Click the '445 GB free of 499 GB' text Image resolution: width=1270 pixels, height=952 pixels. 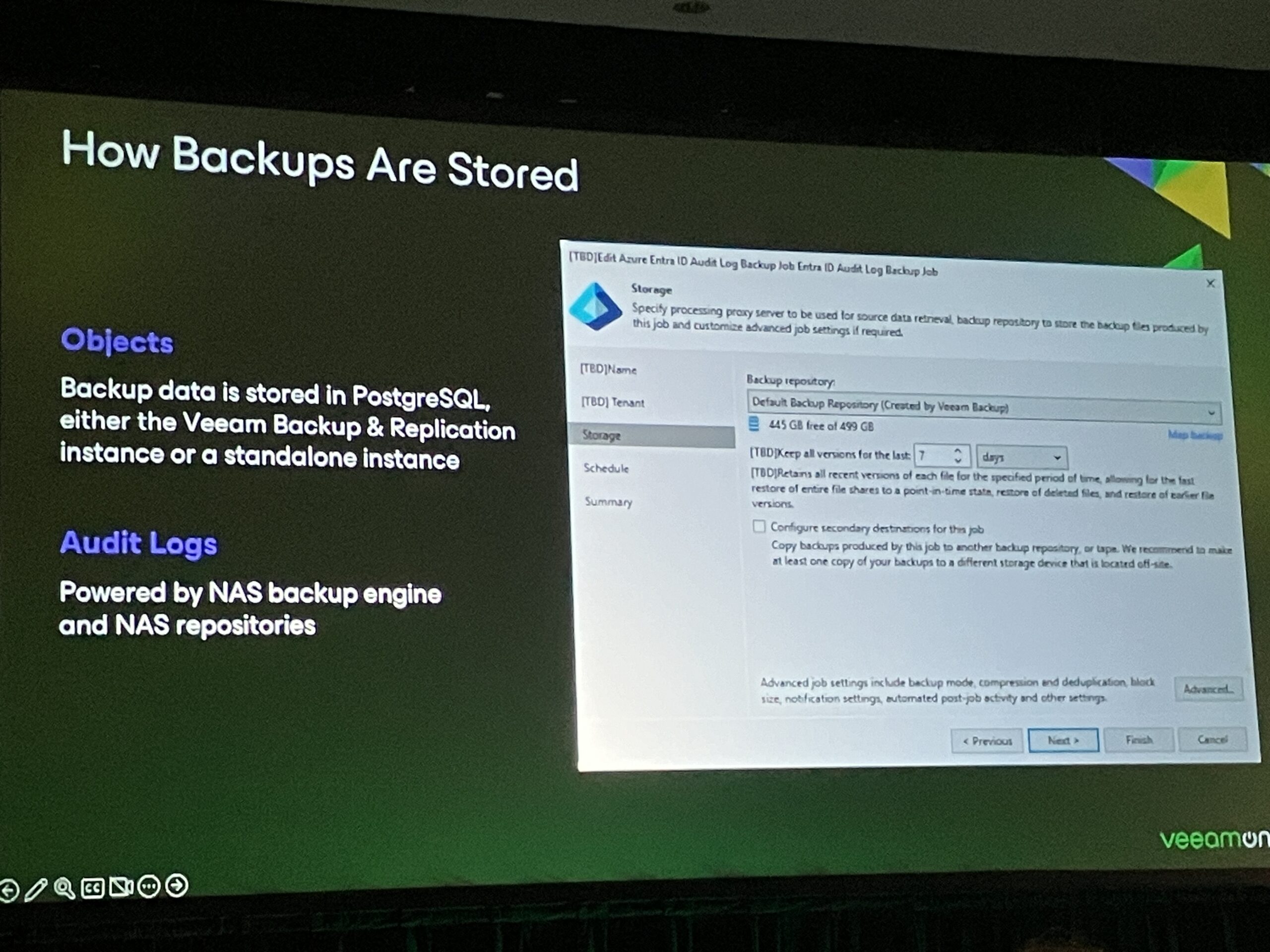(x=821, y=426)
